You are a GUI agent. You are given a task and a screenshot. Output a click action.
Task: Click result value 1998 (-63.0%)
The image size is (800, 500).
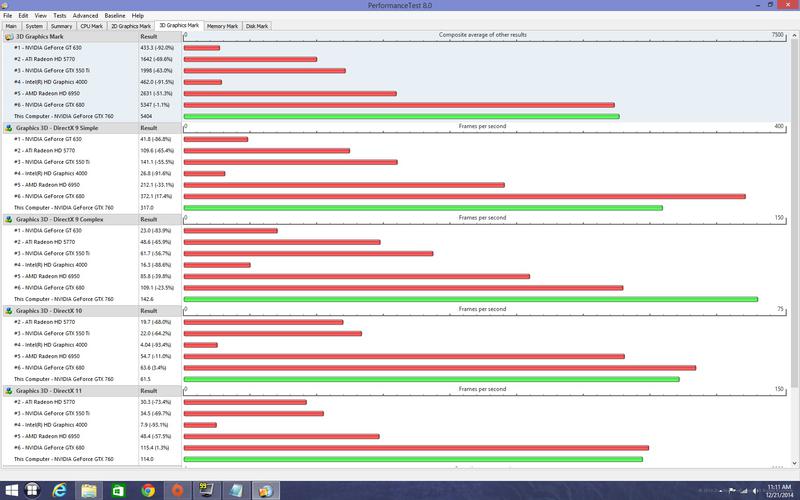(x=156, y=71)
